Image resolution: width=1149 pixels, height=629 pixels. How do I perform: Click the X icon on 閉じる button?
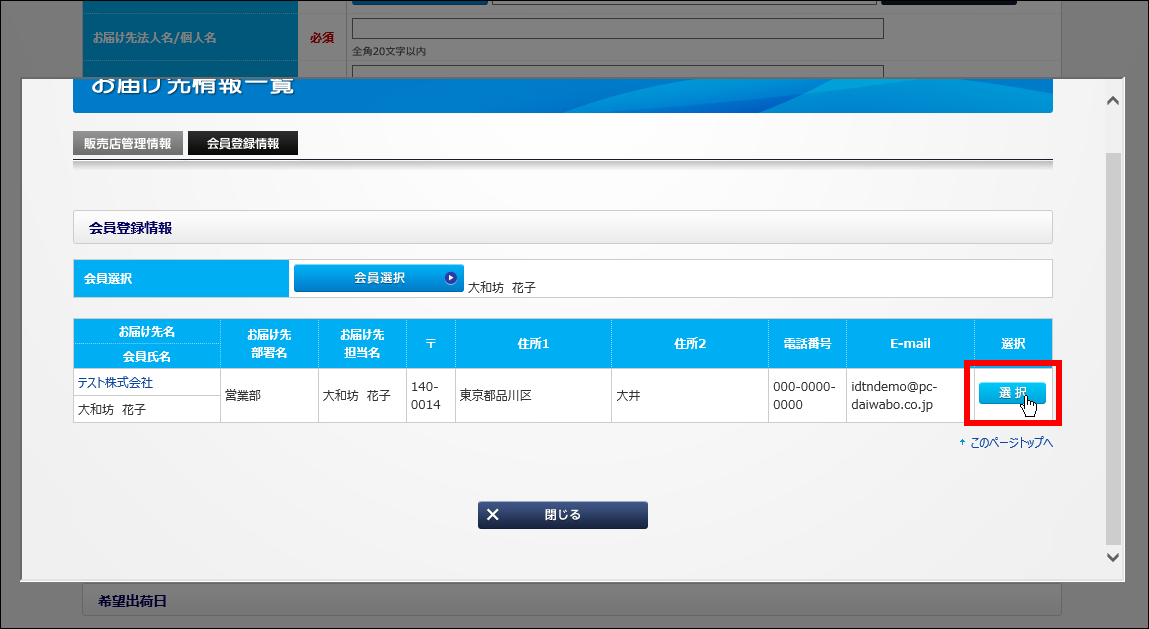point(492,515)
